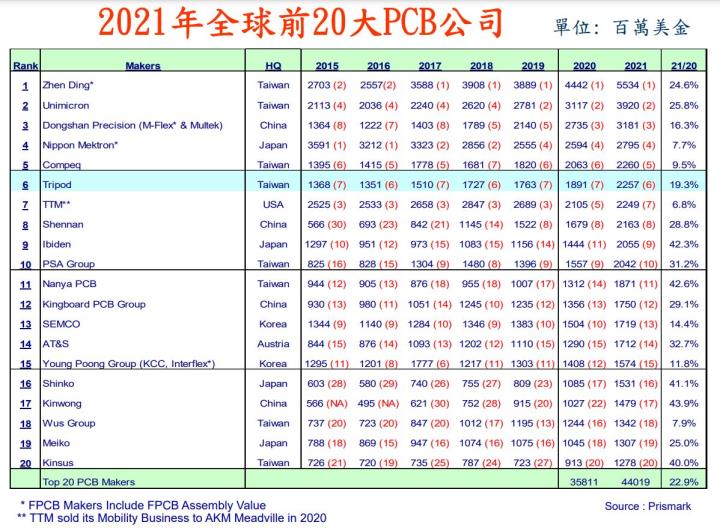Viewport: 720px width, 528px height.
Task: Click Nippon Mektron 2015 value 3591 (1)
Action: (x=326, y=145)
